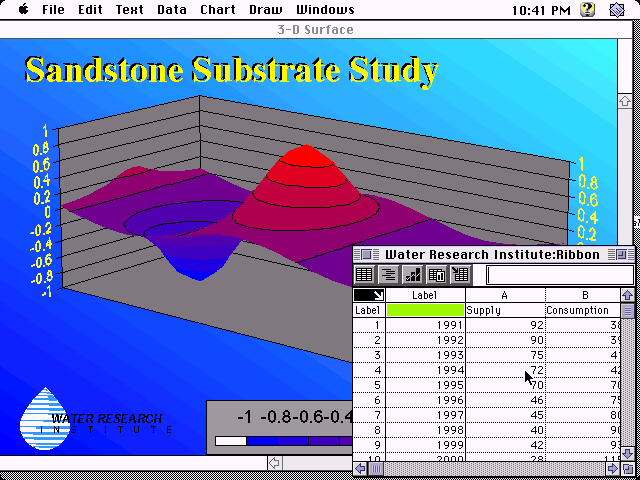Screen dimensions: 640x480
Task: Click the white legend color swatch
Action: [231, 441]
